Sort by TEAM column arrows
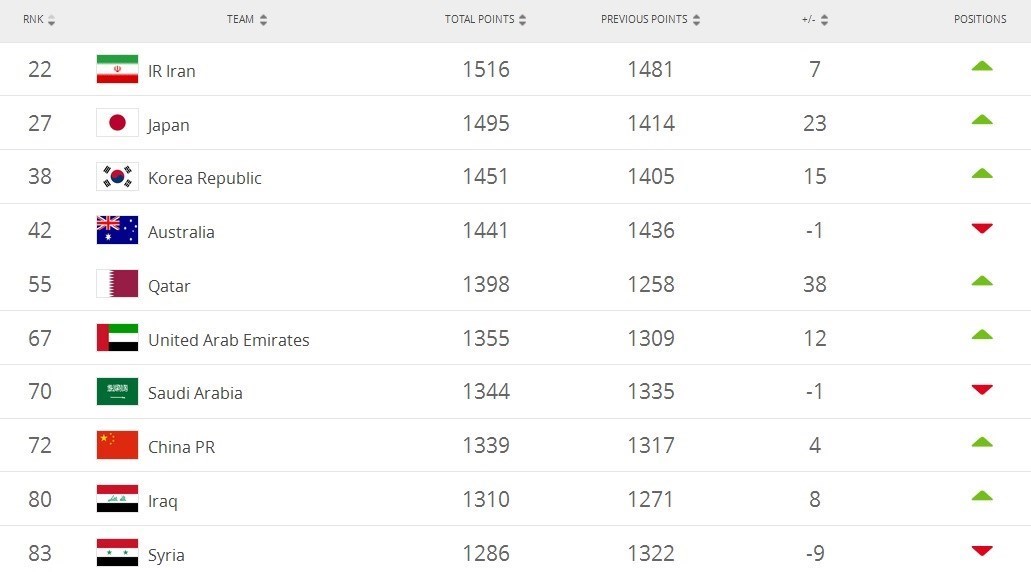1031x572 pixels. [263, 20]
